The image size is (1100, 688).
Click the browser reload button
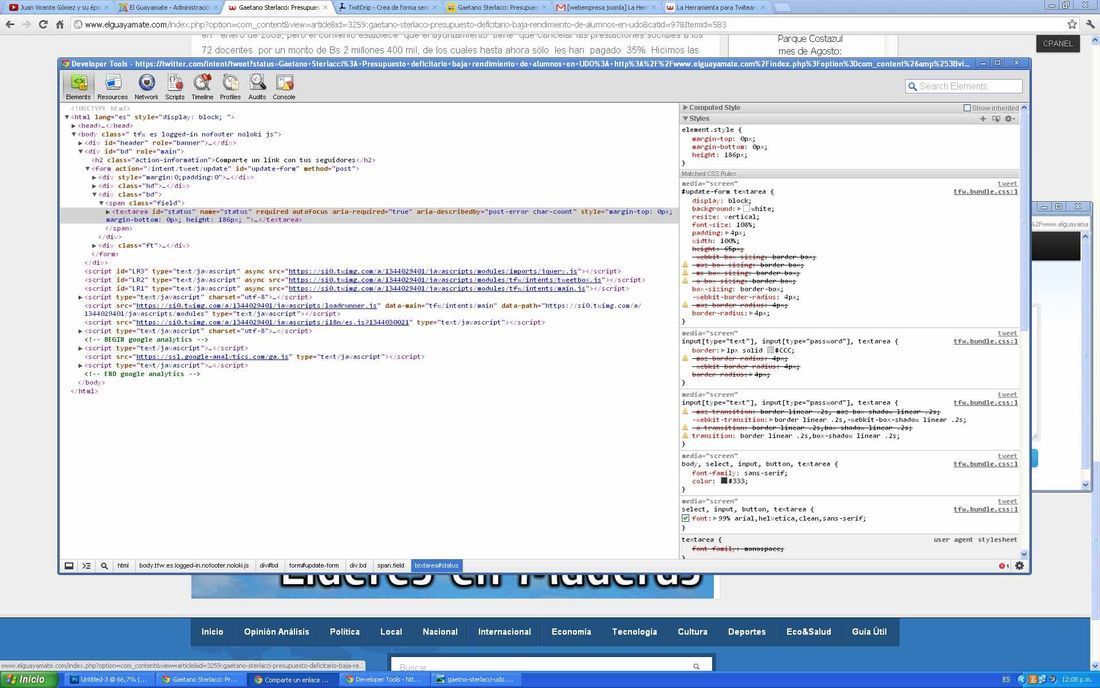[43, 25]
